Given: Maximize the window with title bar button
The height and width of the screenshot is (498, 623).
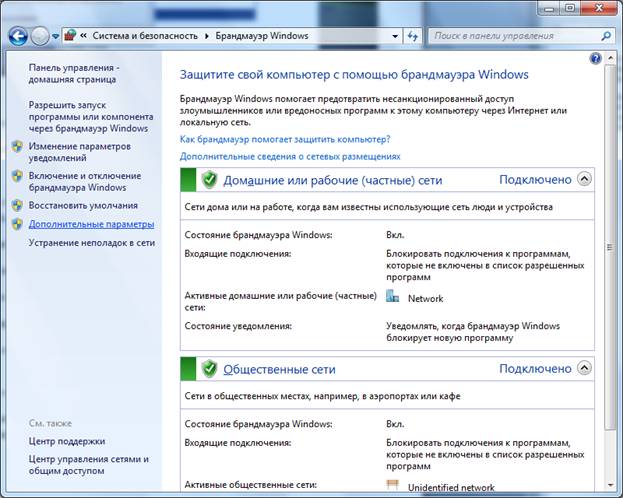Looking at the screenshot, I should pos(569,8).
